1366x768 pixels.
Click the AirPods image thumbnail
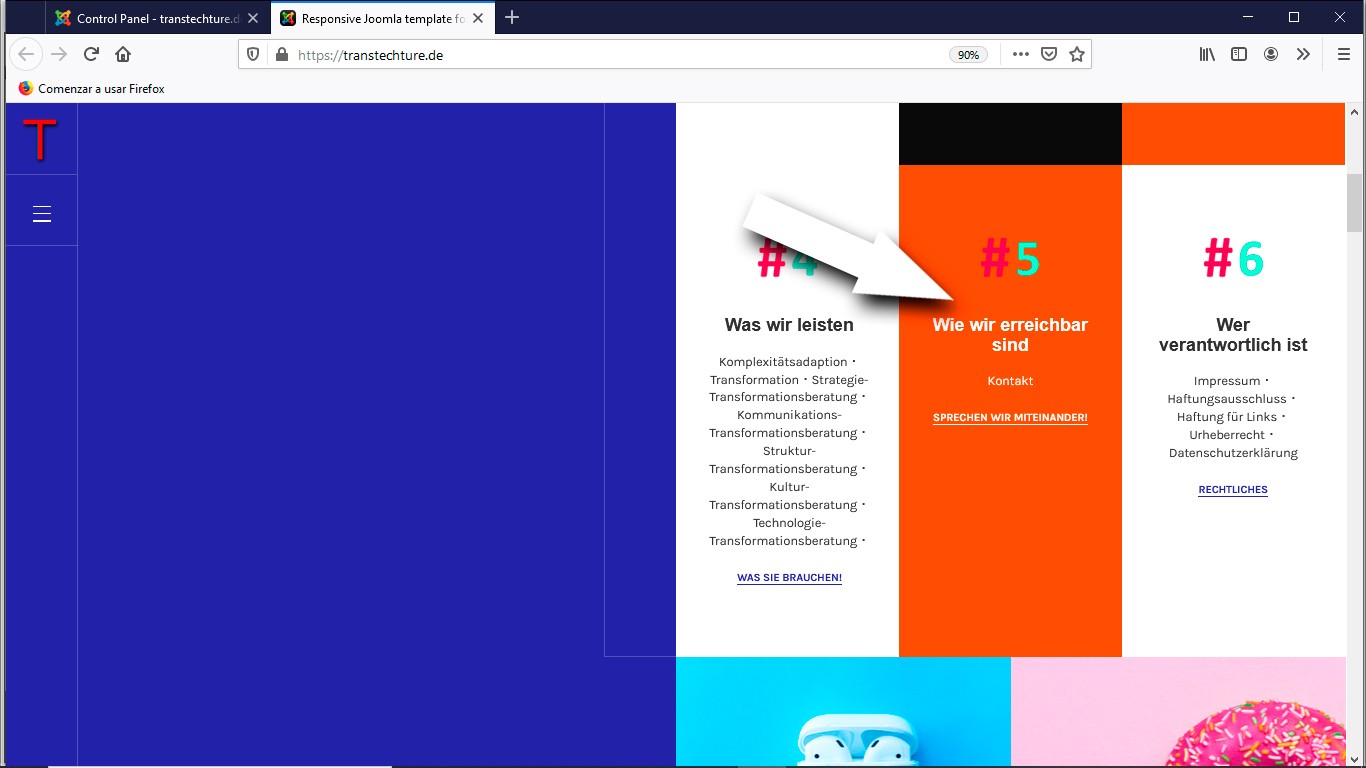coord(843,712)
